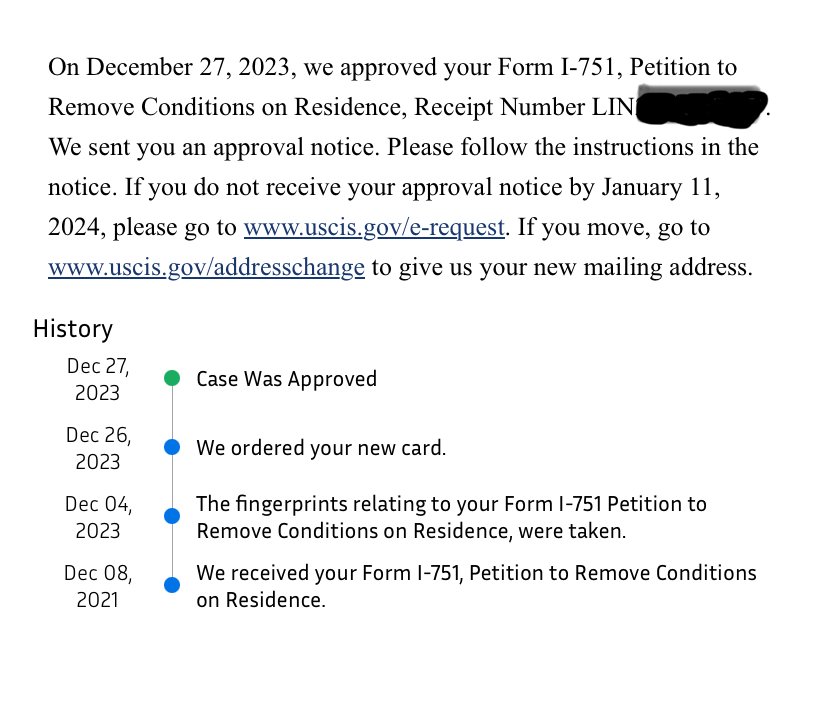
Task: Open the www.uscis.gov/addresschange link
Action: coord(206,267)
